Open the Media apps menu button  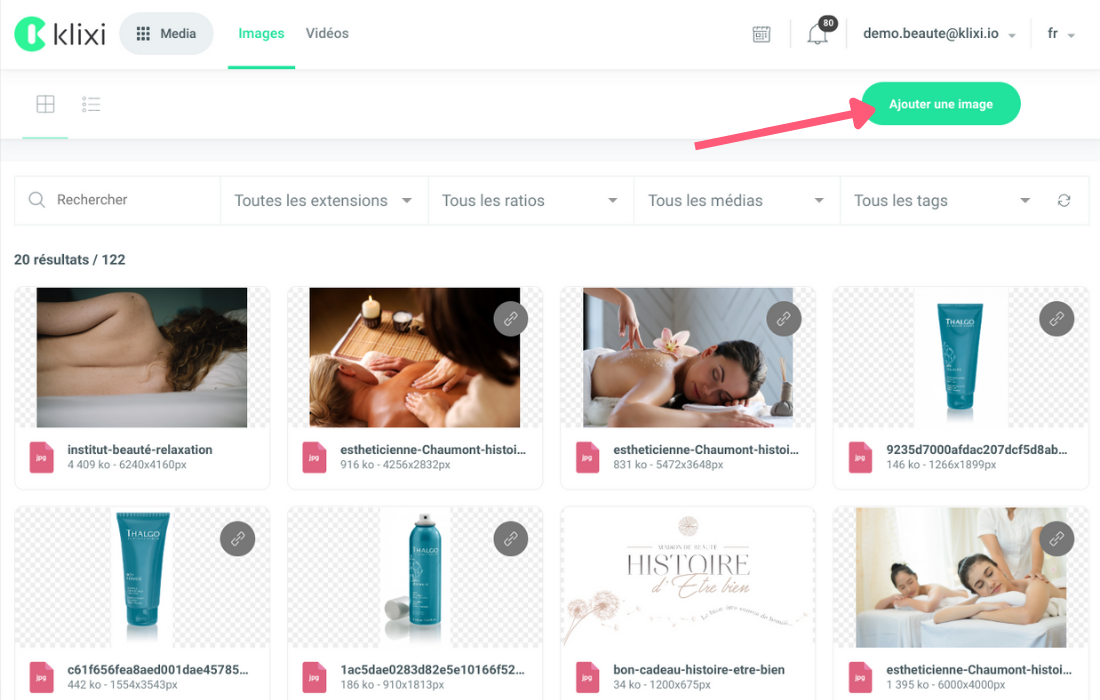[166, 34]
